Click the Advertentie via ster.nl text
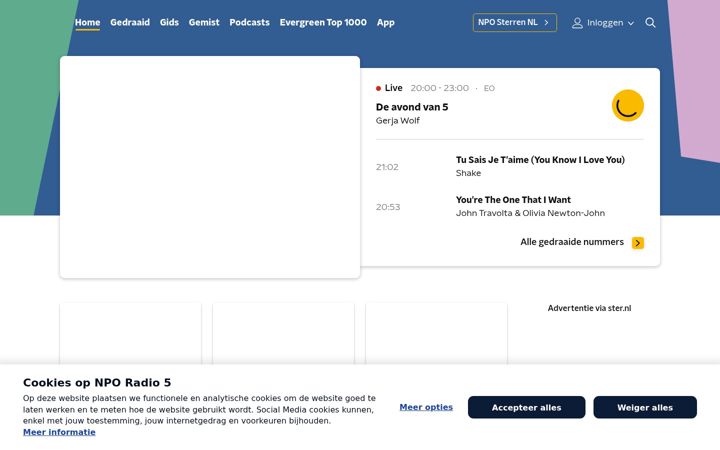Screen dimensions: 720x450 pos(589,308)
